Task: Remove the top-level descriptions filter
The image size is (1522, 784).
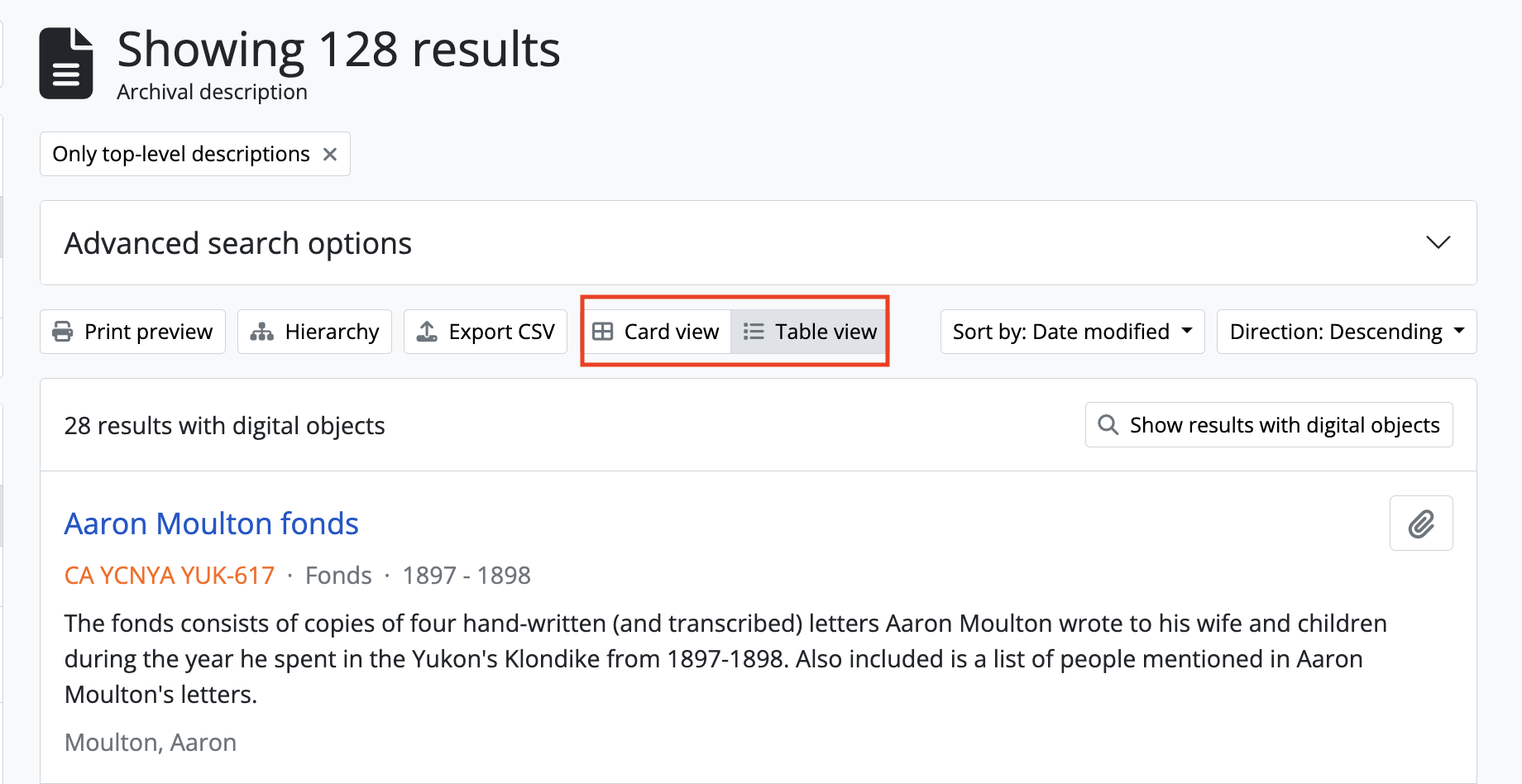Action: (x=330, y=155)
